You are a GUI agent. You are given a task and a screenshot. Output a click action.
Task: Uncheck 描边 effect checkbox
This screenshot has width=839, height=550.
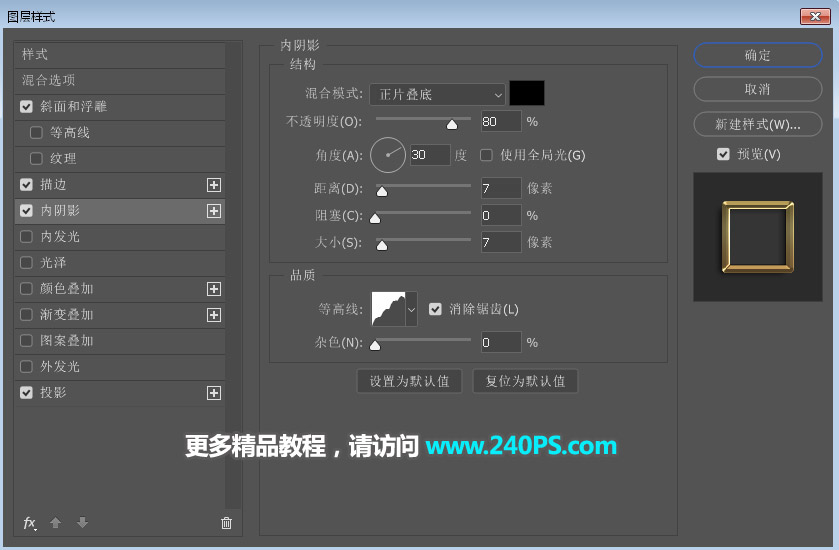(x=26, y=185)
